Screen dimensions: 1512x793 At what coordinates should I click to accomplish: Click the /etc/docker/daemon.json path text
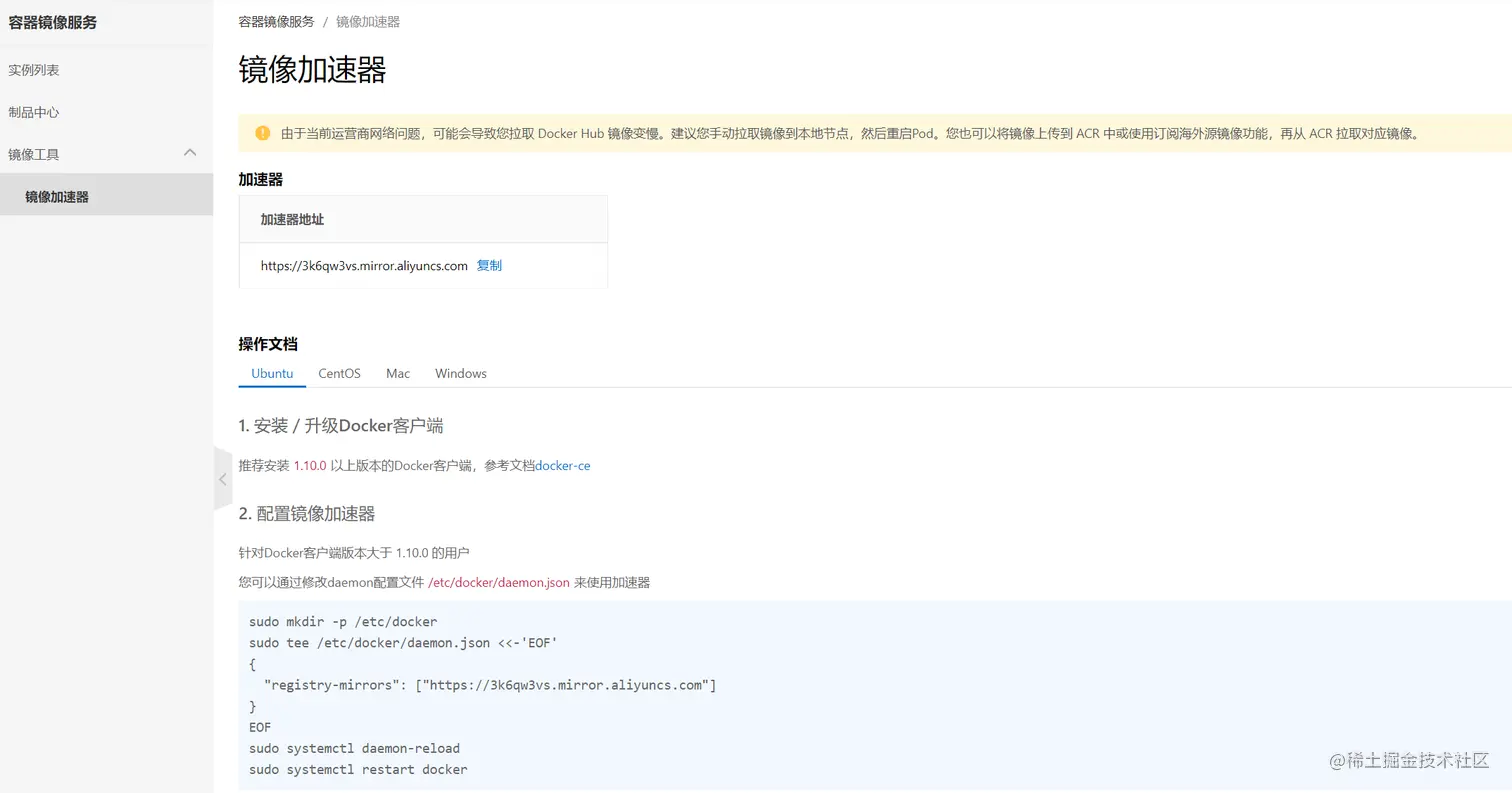tap(499, 582)
